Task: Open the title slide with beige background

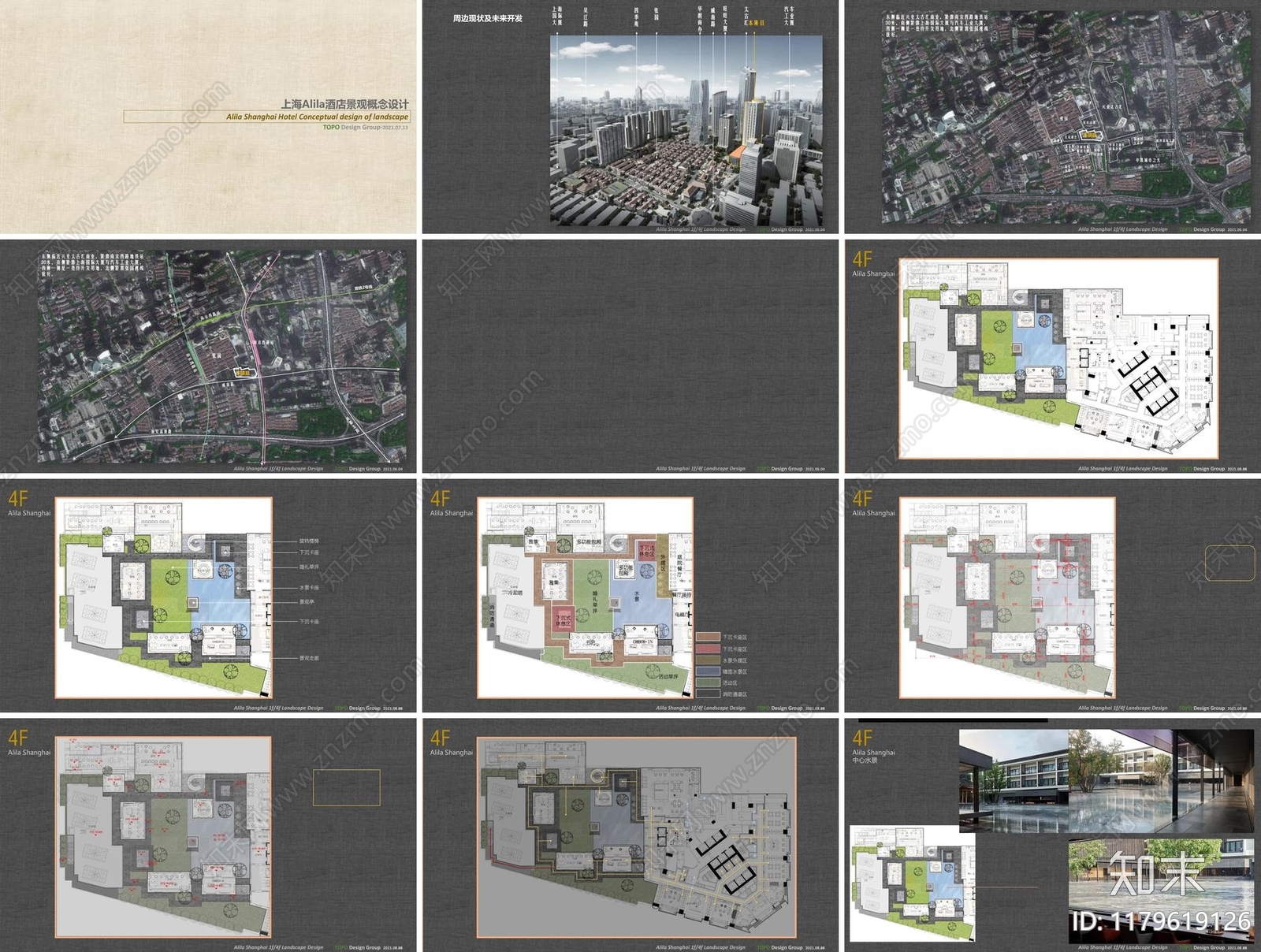Action: 208,117
